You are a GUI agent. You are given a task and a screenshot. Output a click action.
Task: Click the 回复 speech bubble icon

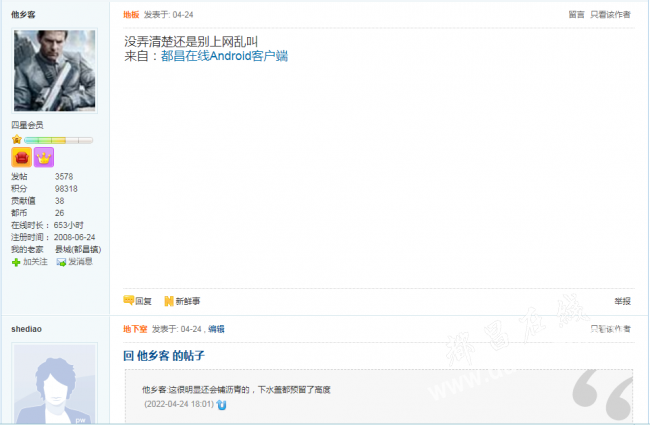129,300
